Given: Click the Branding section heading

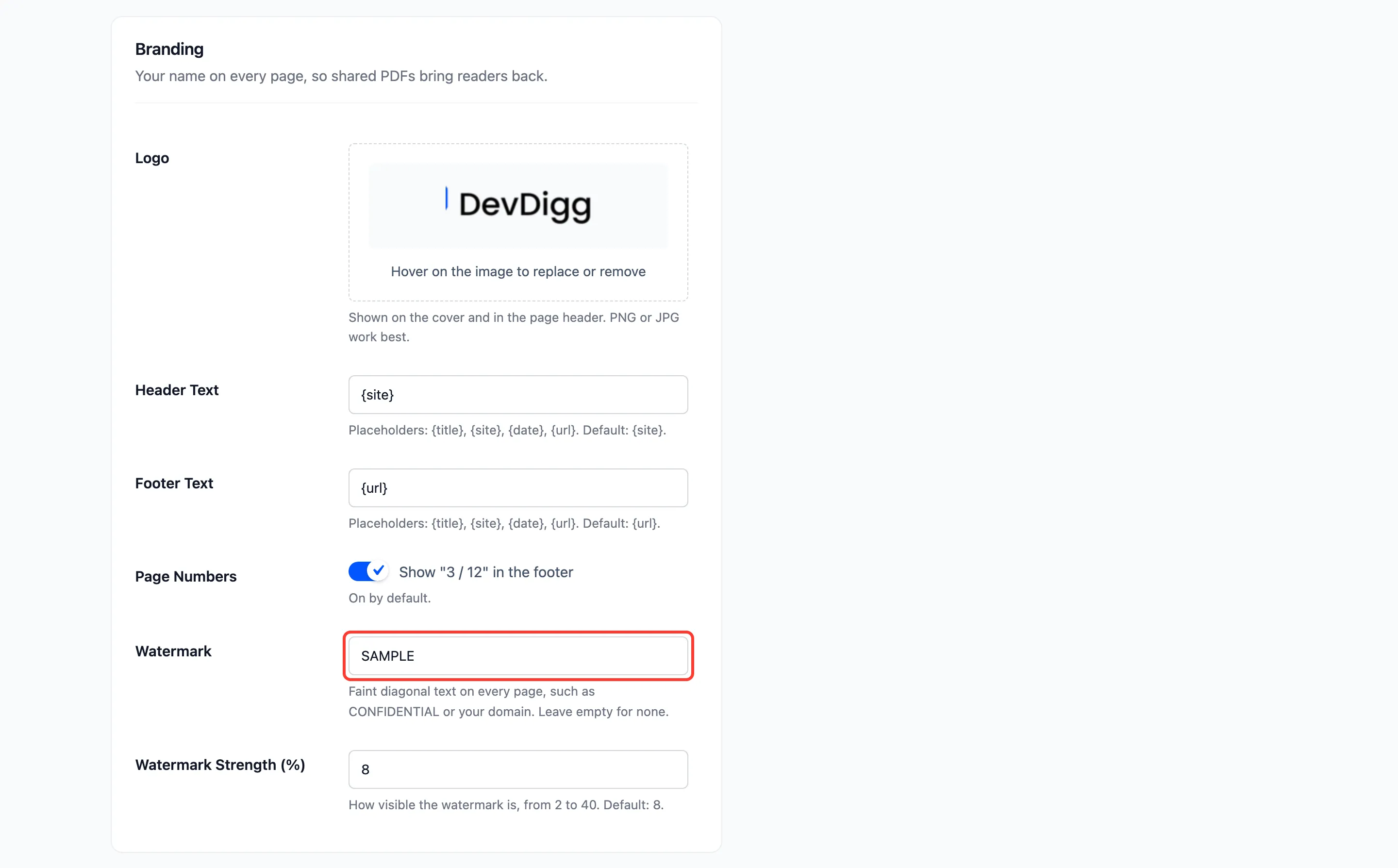Looking at the screenshot, I should coord(169,49).
